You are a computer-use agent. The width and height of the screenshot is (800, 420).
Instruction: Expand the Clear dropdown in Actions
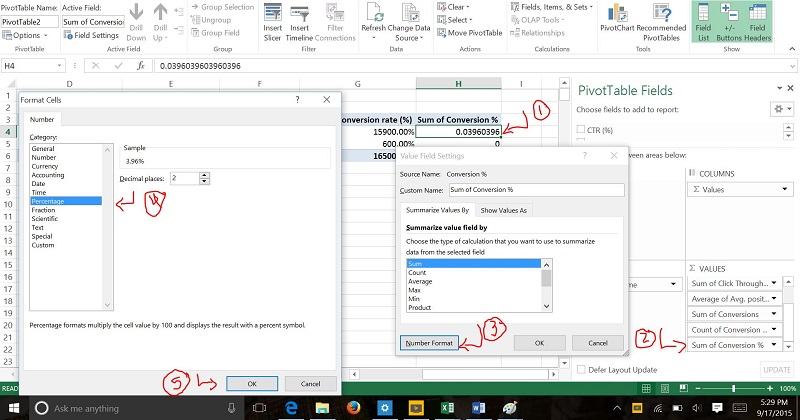click(454, 7)
